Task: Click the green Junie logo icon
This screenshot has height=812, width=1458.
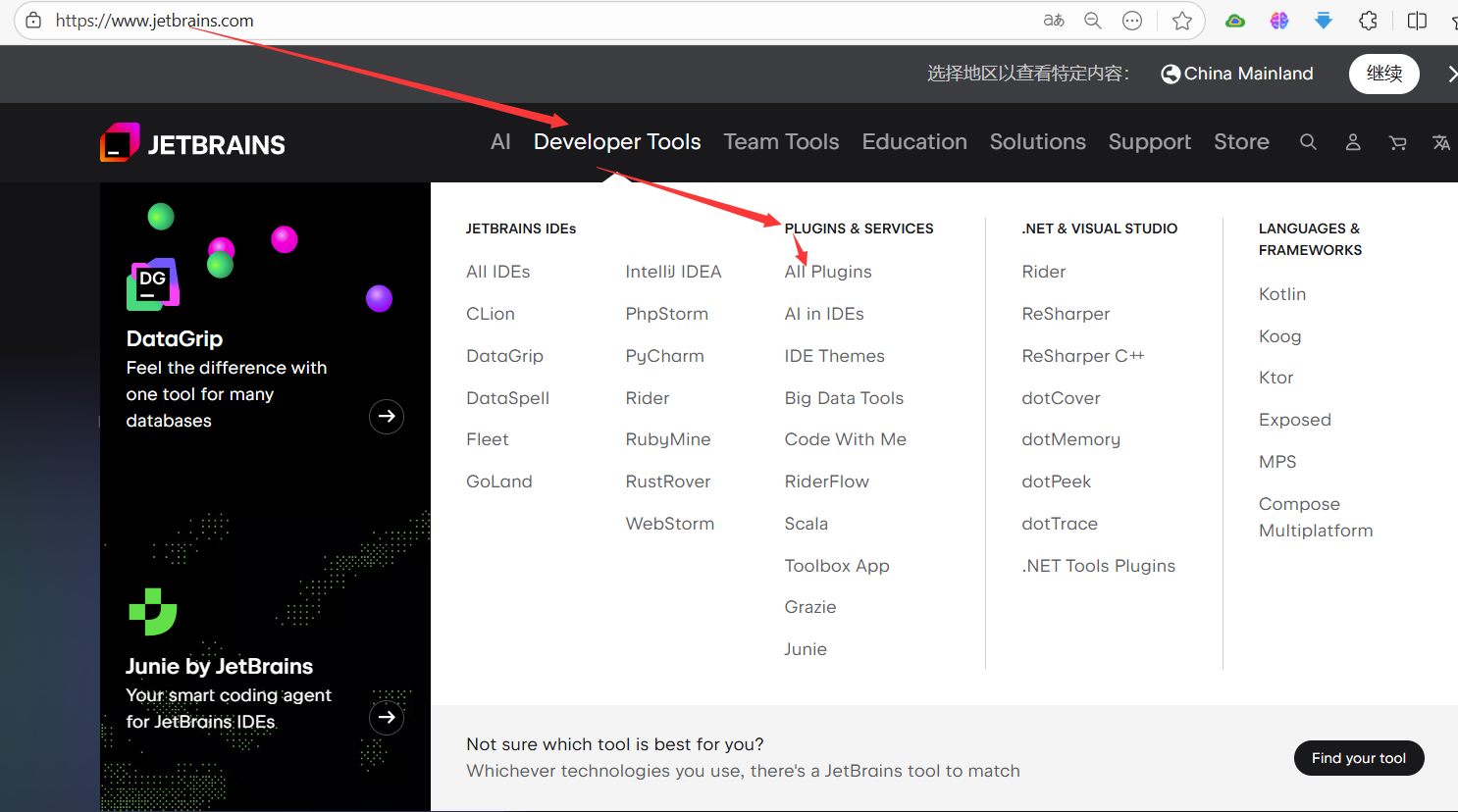Action: tap(153, 612)
